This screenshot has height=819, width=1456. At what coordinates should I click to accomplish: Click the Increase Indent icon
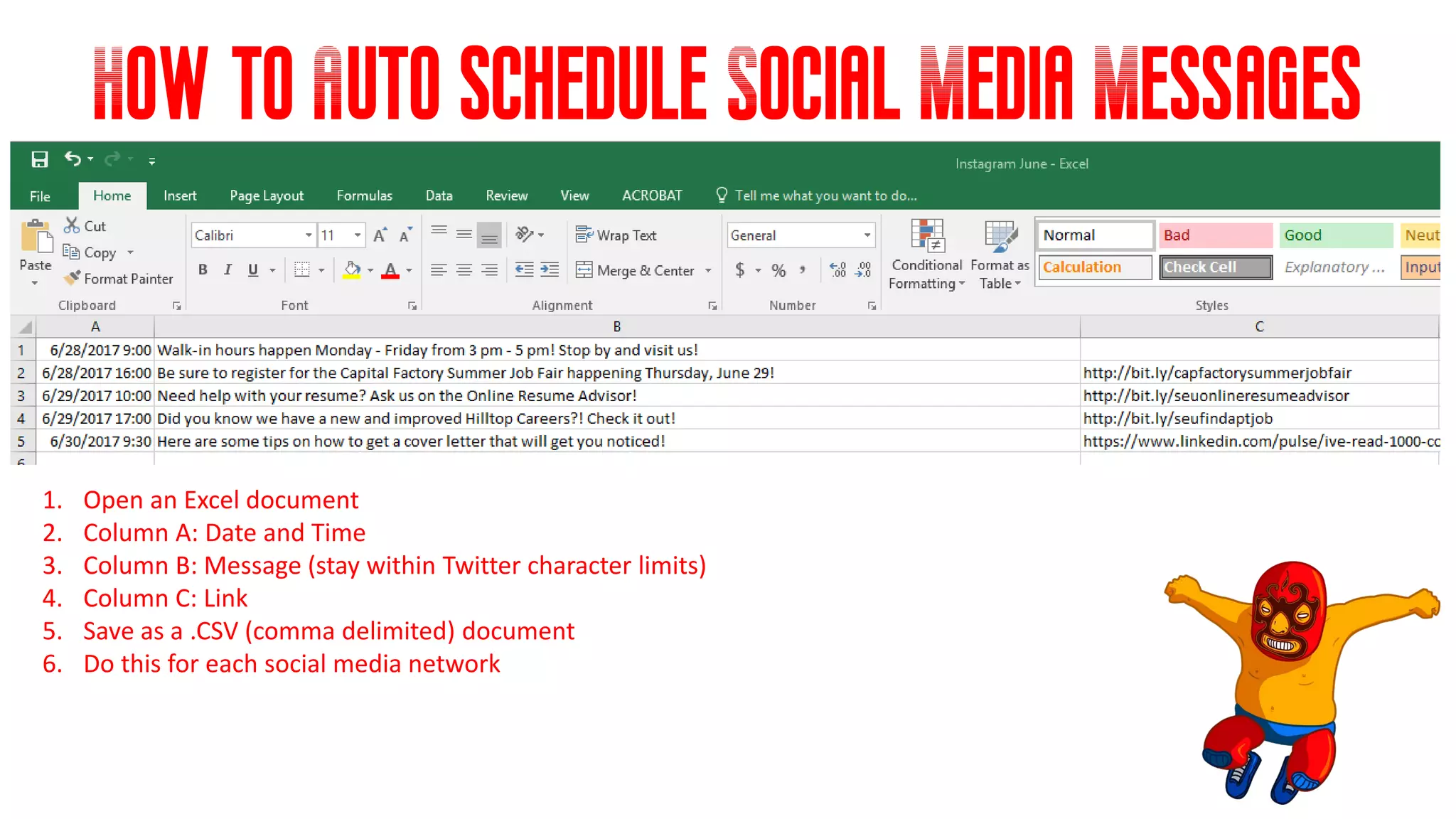550,269
